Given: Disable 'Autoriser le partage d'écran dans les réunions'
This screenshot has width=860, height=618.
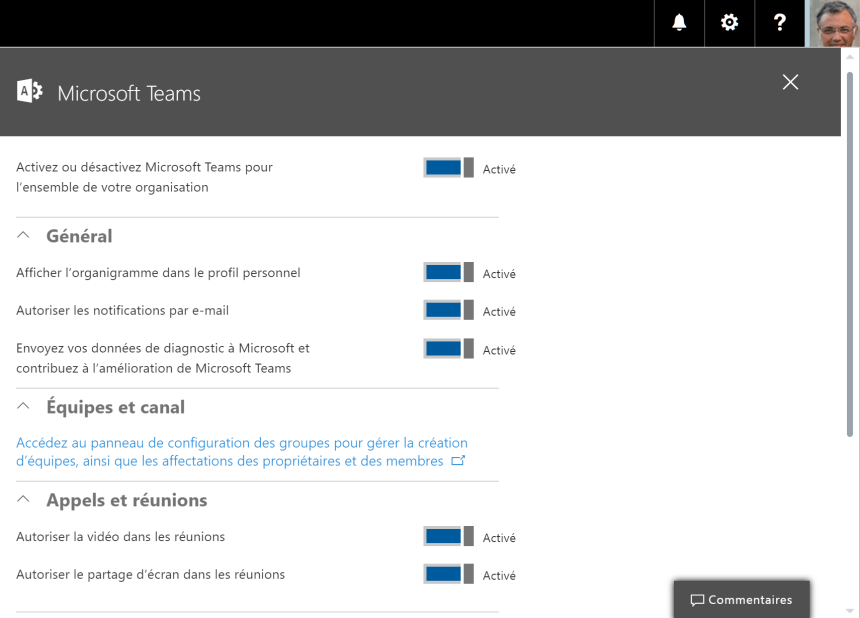Looking at the screenshot, I should coord(448,575).
